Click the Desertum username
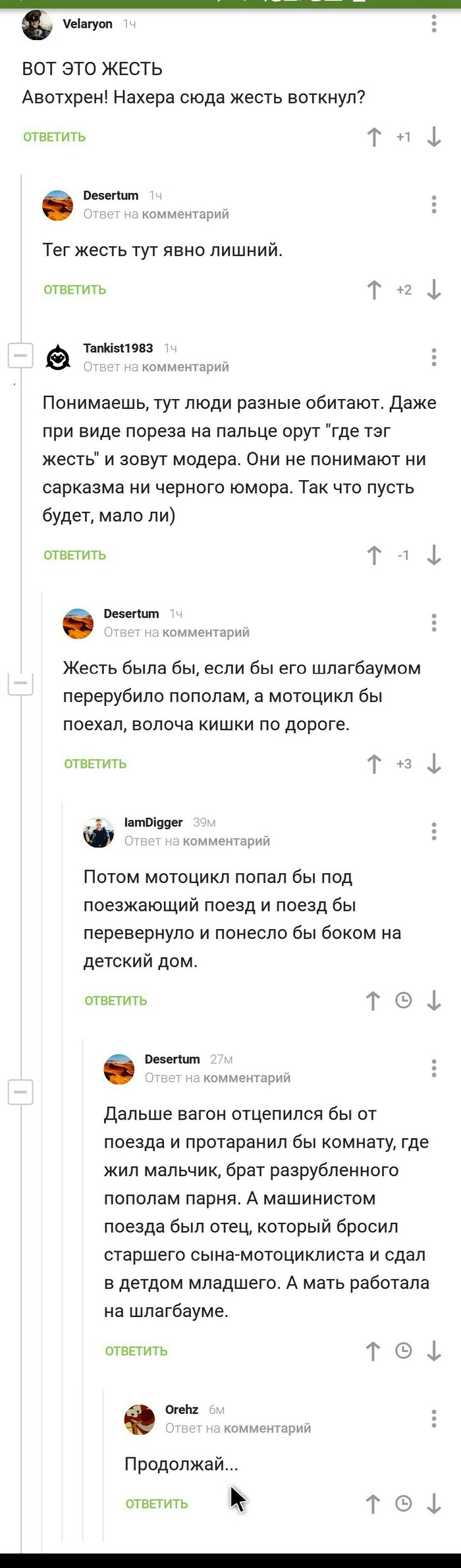The height and width of the screenshot is (1568, 461). pyautogui.click(x=110, y=195)
